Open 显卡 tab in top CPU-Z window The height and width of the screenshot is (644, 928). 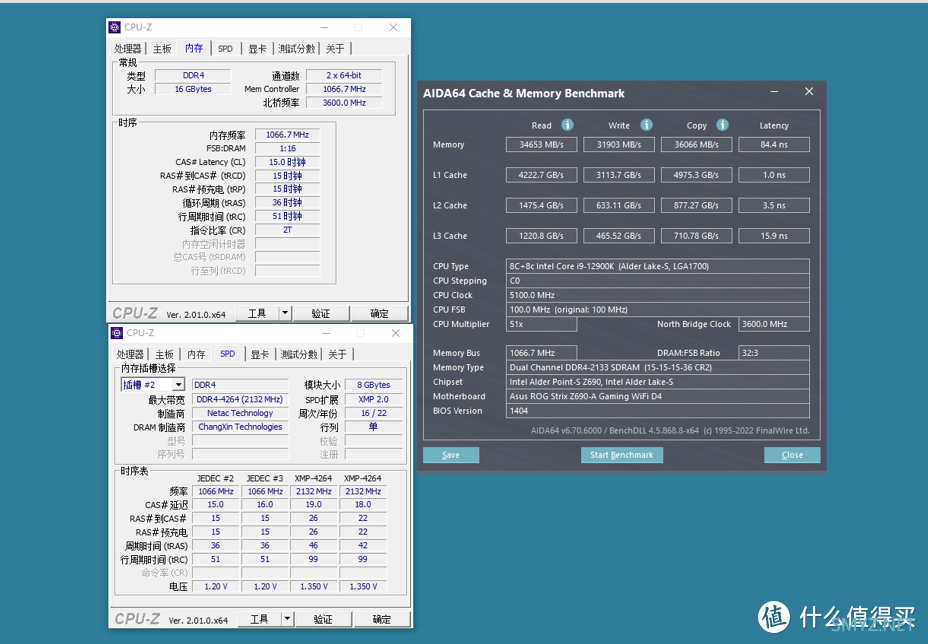click(257, 49)
